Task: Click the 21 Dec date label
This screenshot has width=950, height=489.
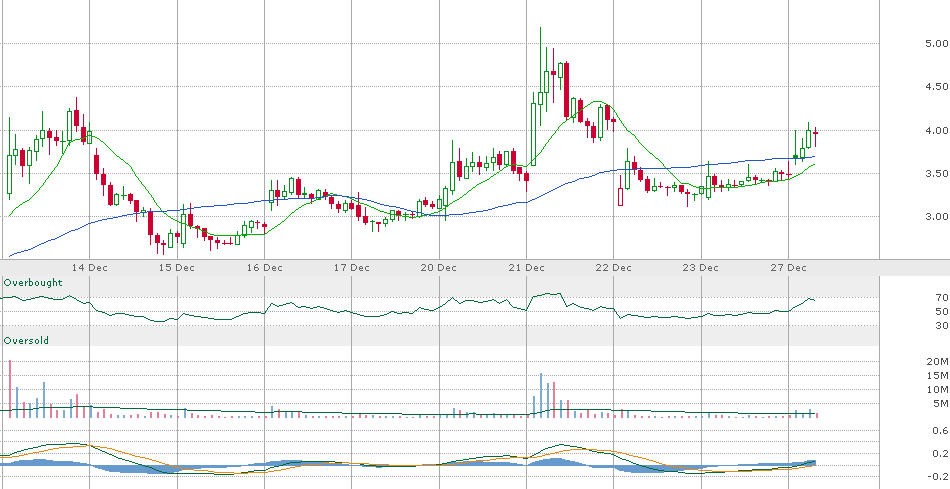Action: tap(526, 268)
